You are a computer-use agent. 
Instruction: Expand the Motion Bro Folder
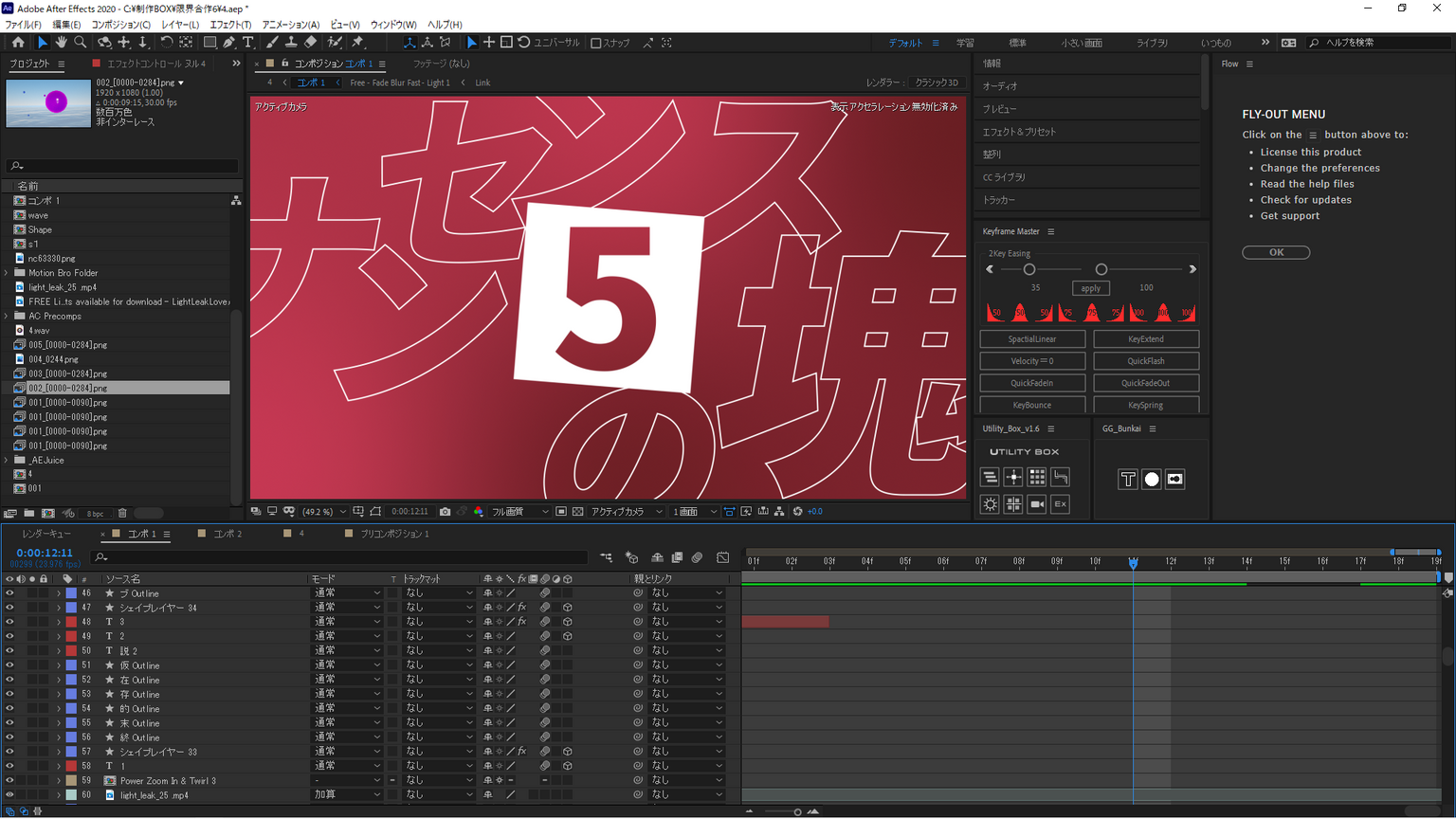7,273
